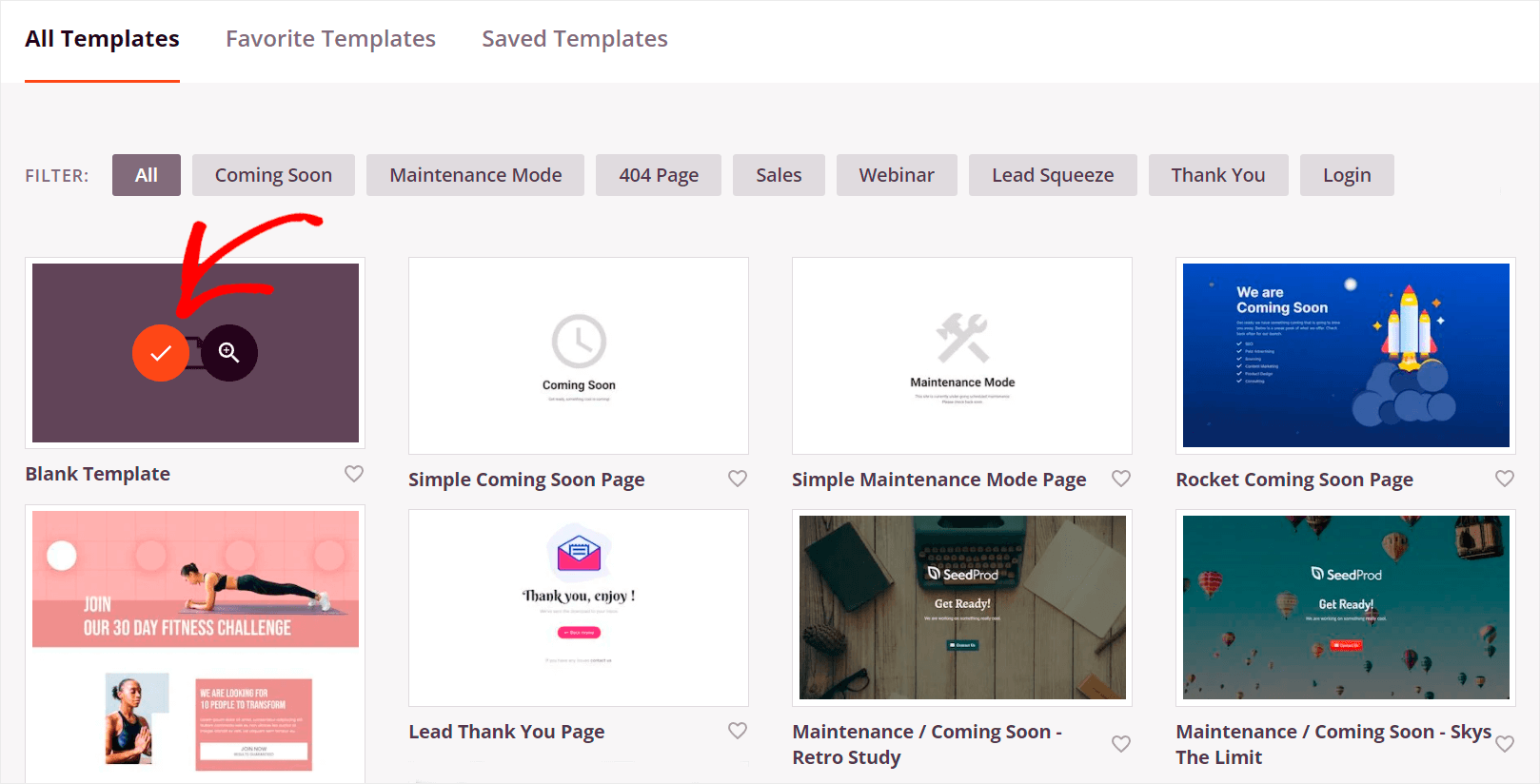Filter templates by Login

tap(1347, 175)
